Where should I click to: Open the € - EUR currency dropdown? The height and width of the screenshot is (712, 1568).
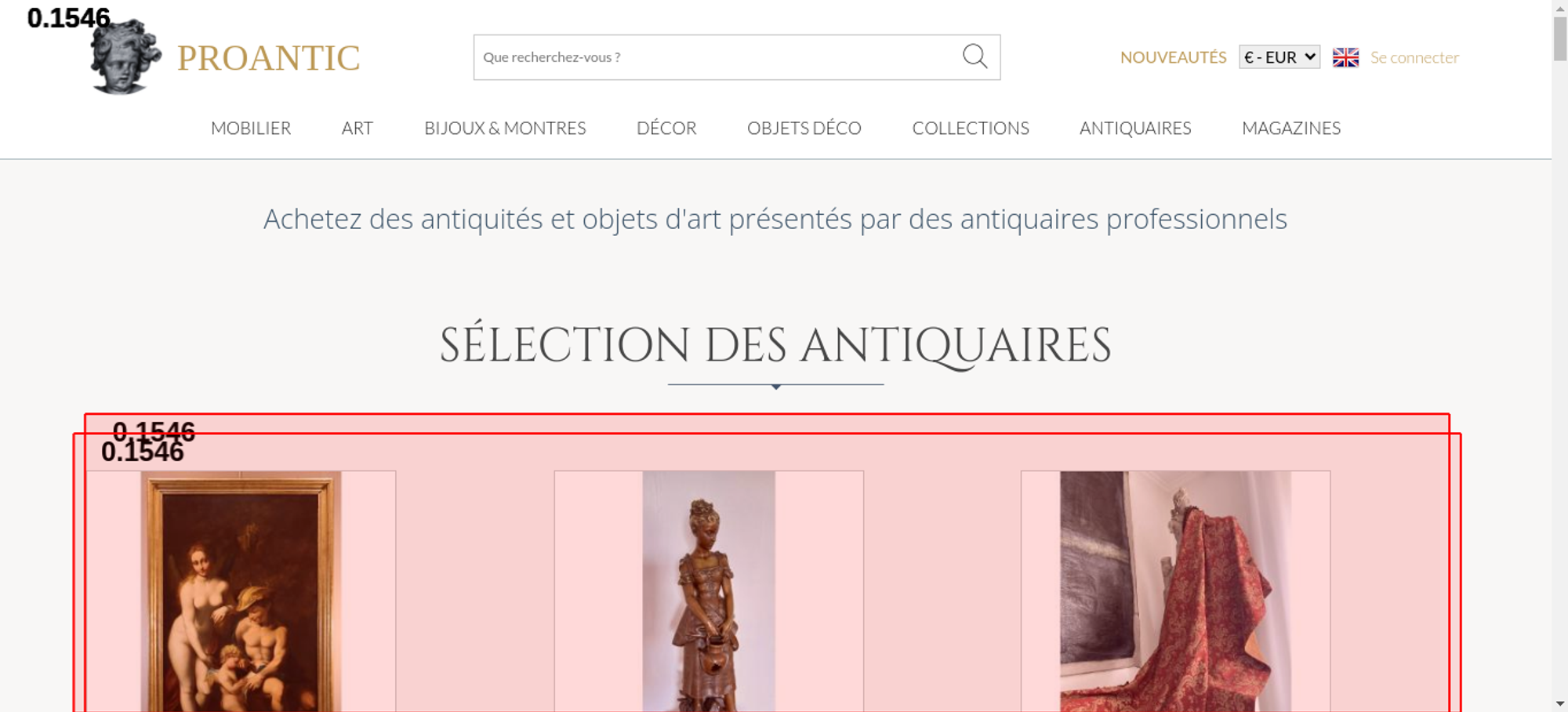coord(1279,57)
